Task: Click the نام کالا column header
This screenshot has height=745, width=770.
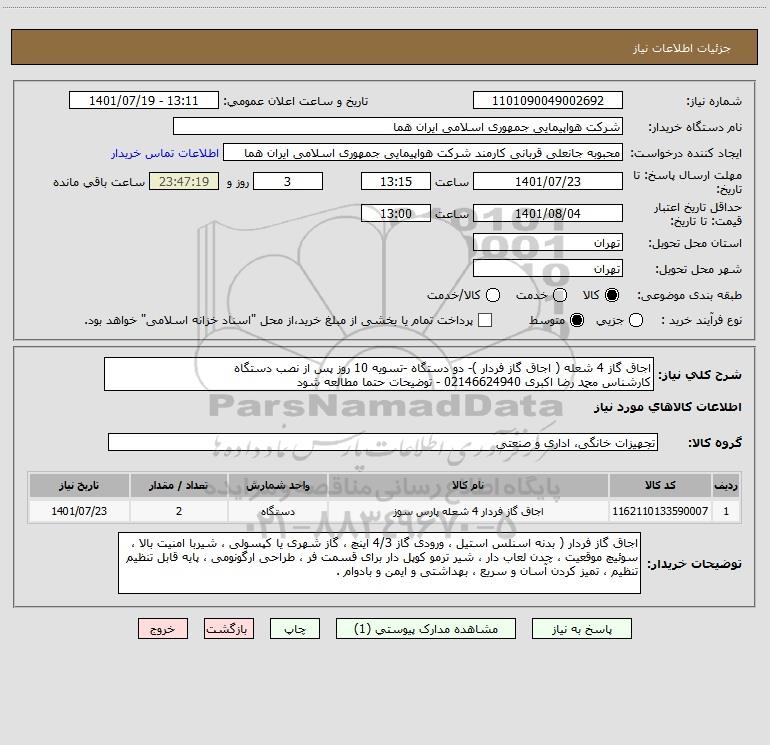Action: point(468,485)
